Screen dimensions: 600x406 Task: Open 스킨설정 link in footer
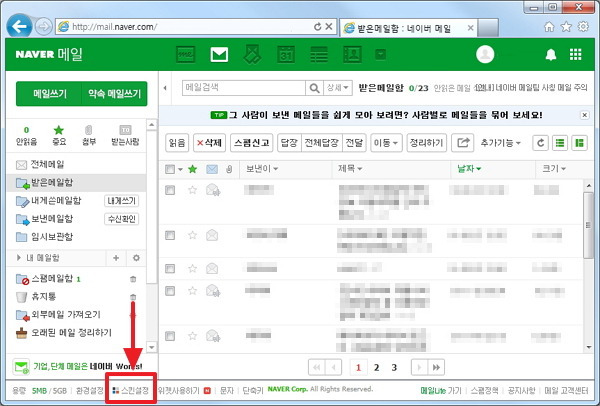(130, 391)
